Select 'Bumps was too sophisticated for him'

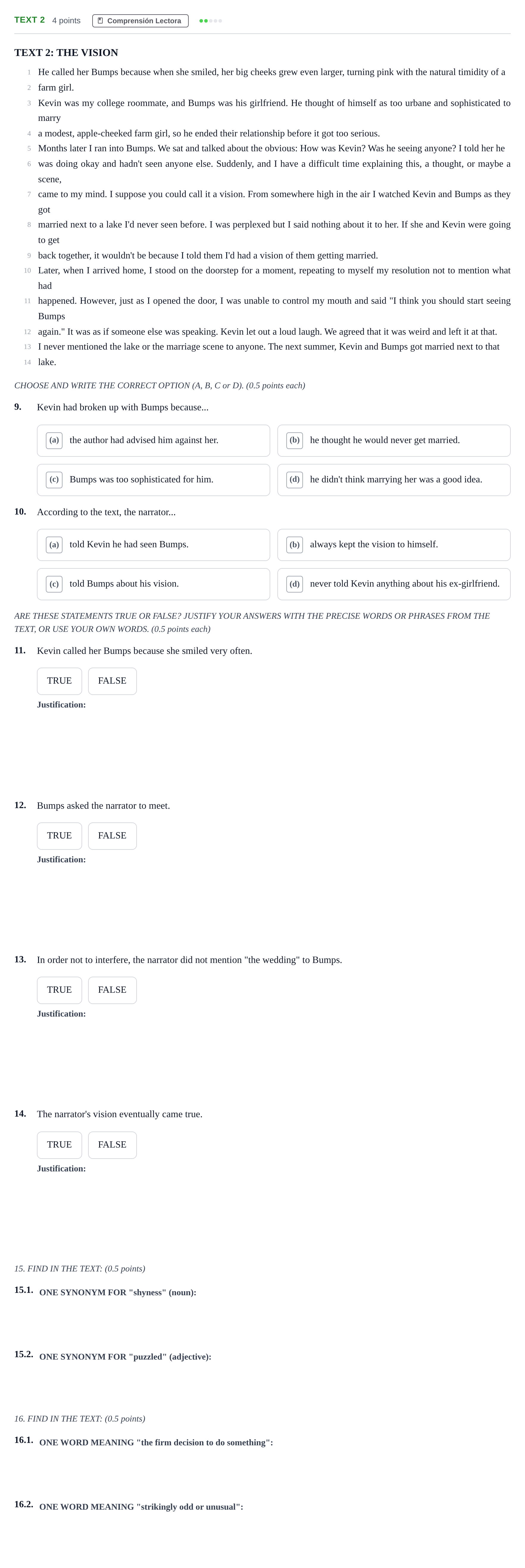coord(153,480)
